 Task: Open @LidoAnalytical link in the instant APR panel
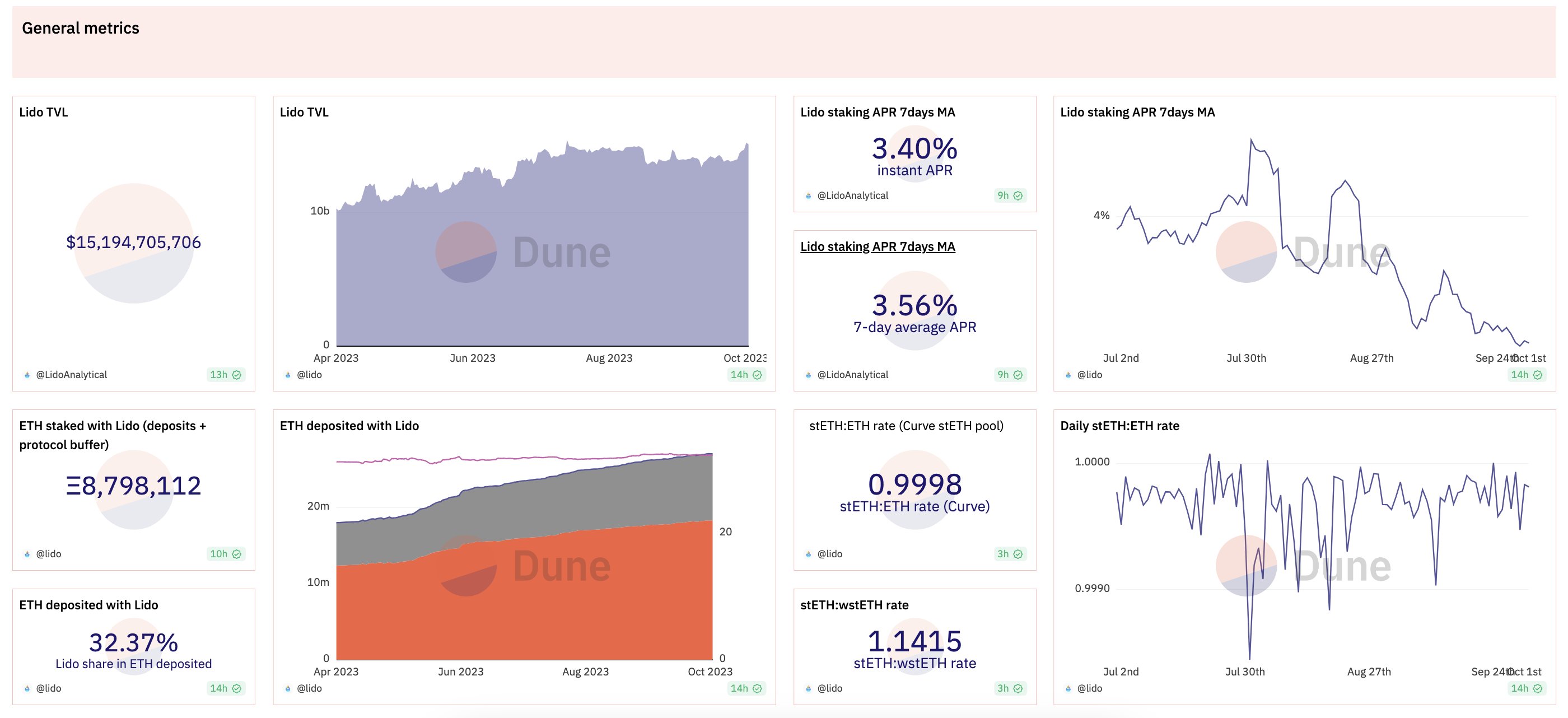point(852,195)
